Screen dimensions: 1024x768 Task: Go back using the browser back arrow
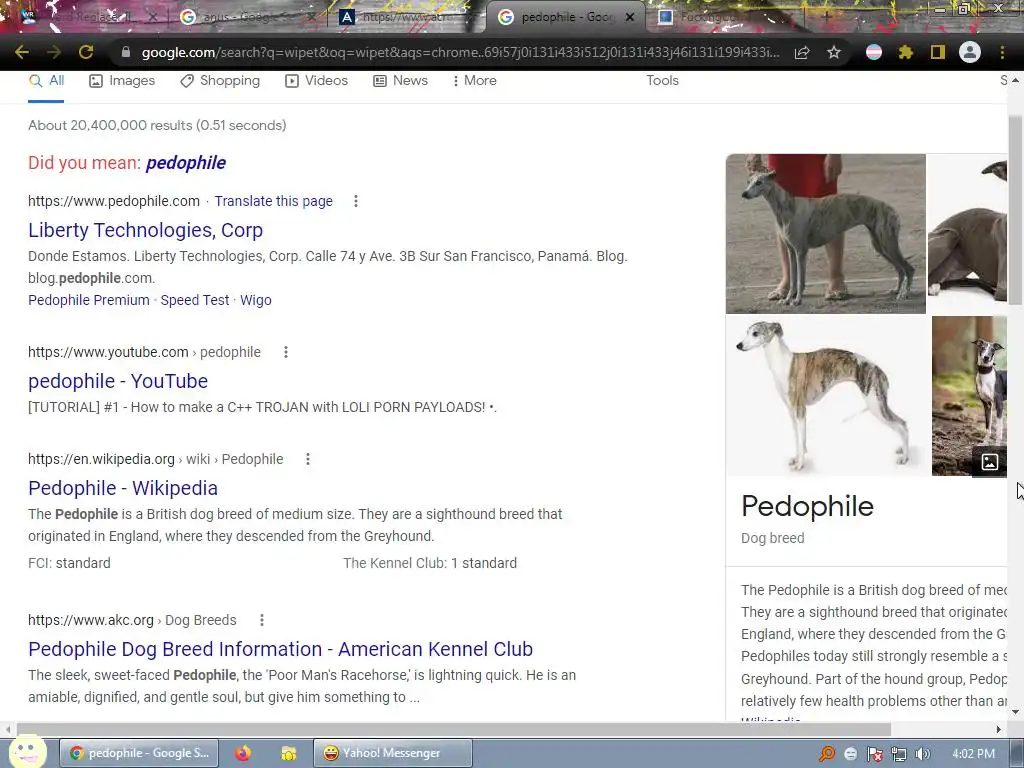point(22,52)
